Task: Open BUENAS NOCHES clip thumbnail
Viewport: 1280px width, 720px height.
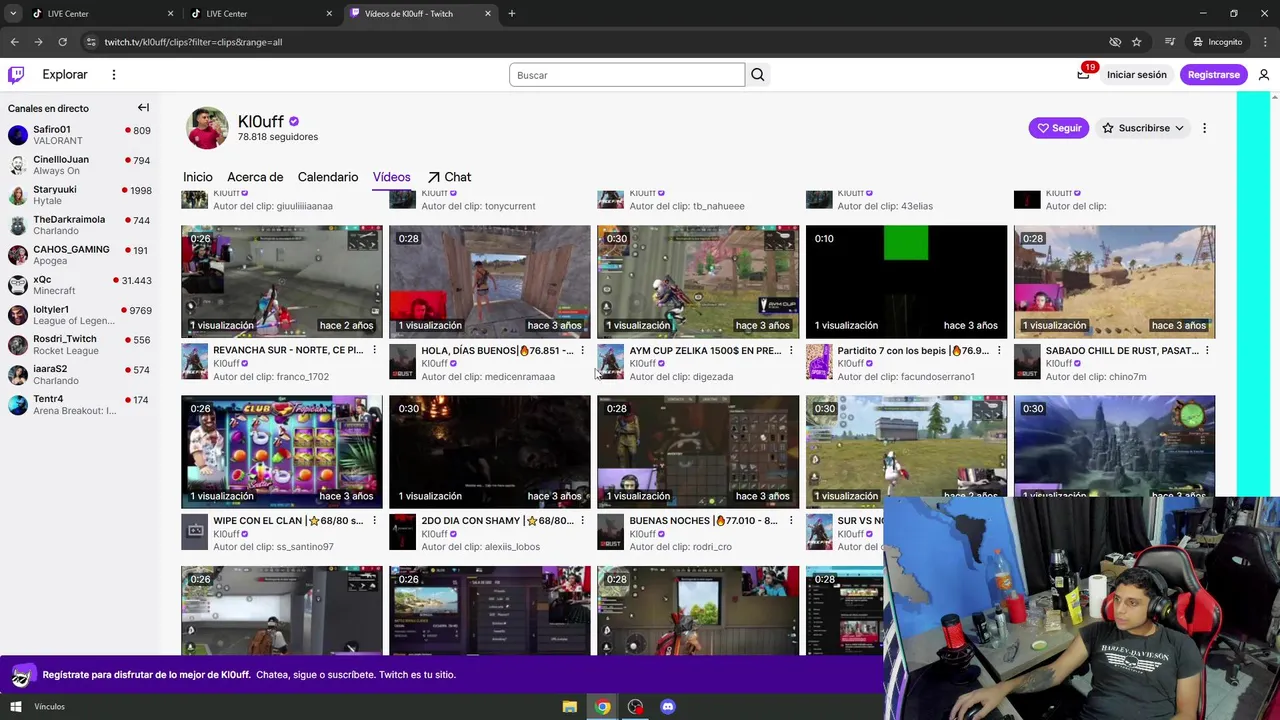Action: pyautogui.click(x=698, y=452)
